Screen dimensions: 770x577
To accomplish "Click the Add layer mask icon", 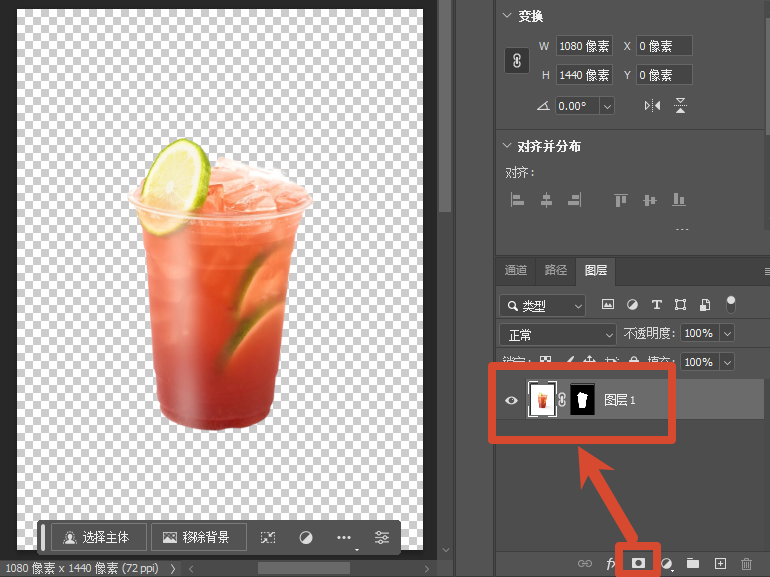I will coord(638,563).
